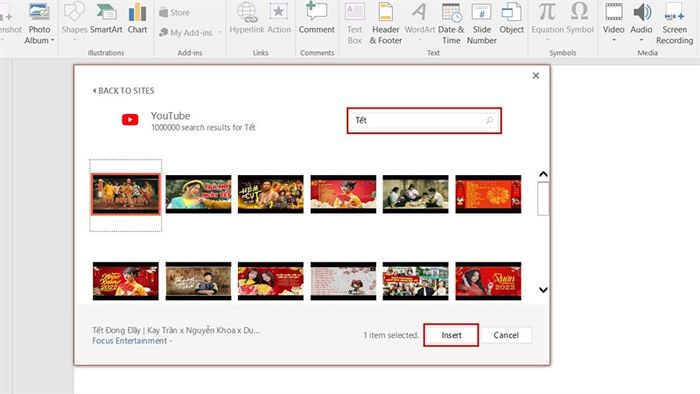Click the Focus Entertainment channel link
The image size is (700, 394).
129,341
